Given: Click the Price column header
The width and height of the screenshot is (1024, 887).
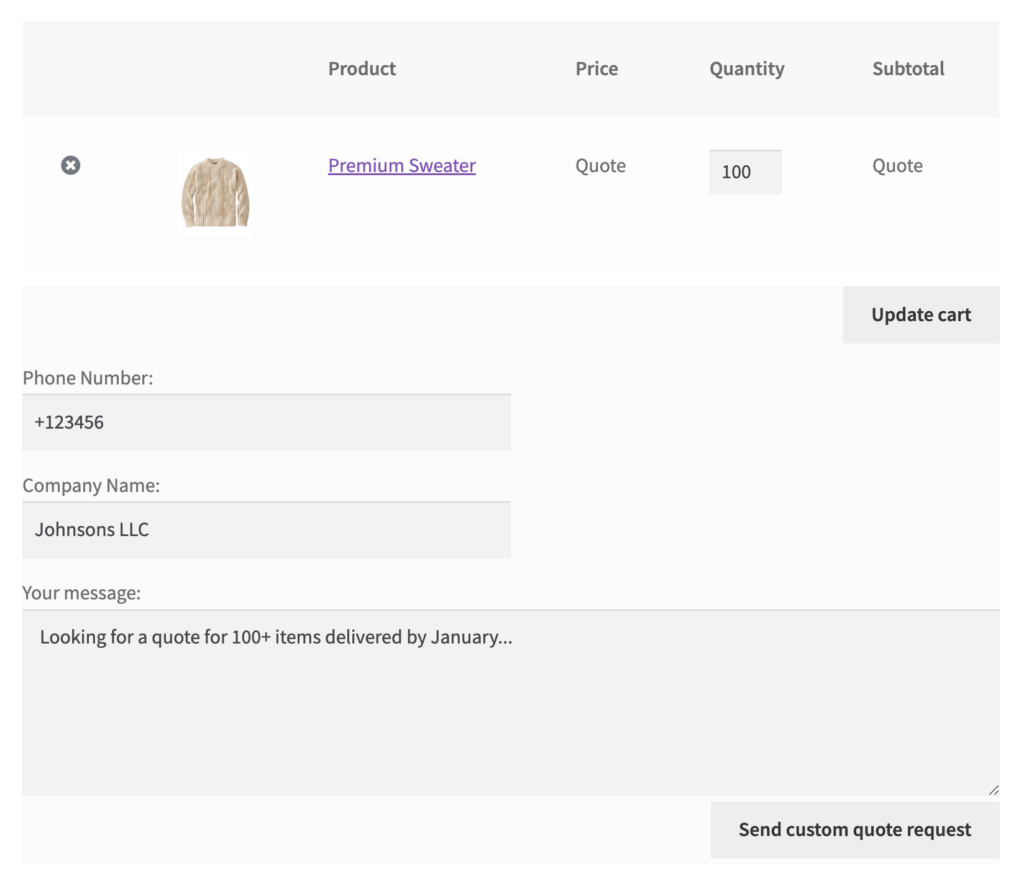Looking at the screenshot, I should pos(596,69).
